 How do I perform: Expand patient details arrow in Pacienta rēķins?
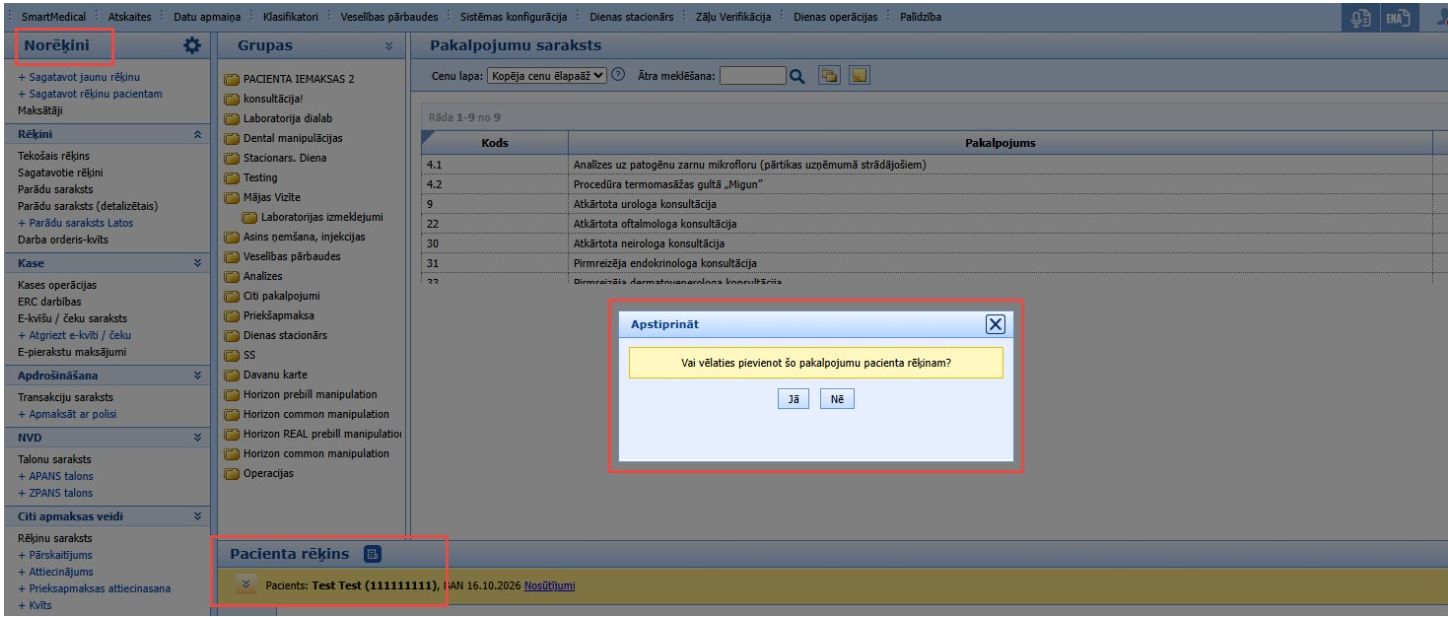244,584
